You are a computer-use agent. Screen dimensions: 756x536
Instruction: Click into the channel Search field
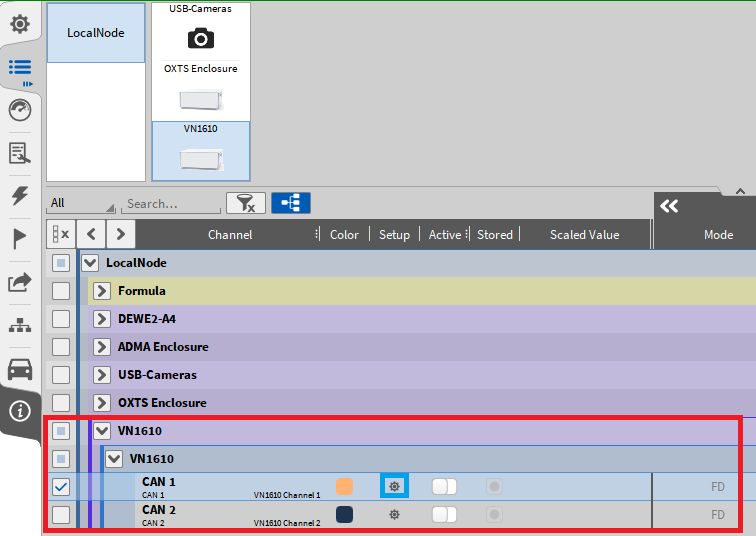[170, 203]
